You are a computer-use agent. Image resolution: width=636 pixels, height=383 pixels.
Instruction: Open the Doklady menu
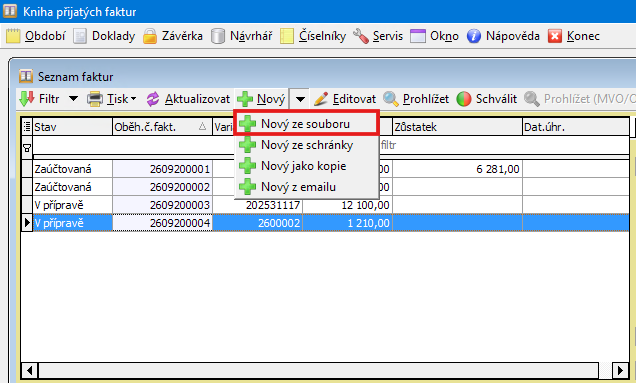[x=113, y=36]
